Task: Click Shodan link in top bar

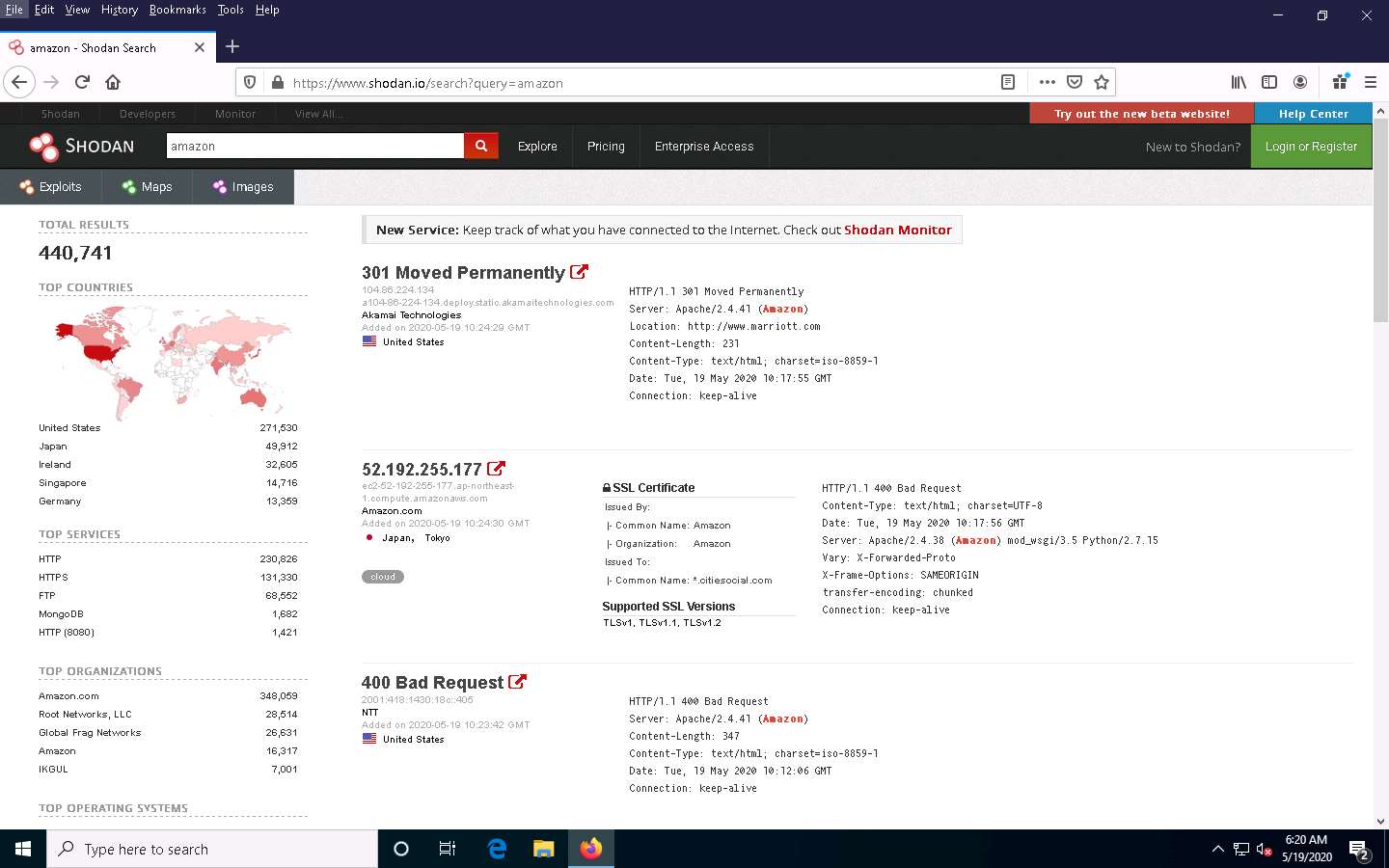Action: point(60,114)
